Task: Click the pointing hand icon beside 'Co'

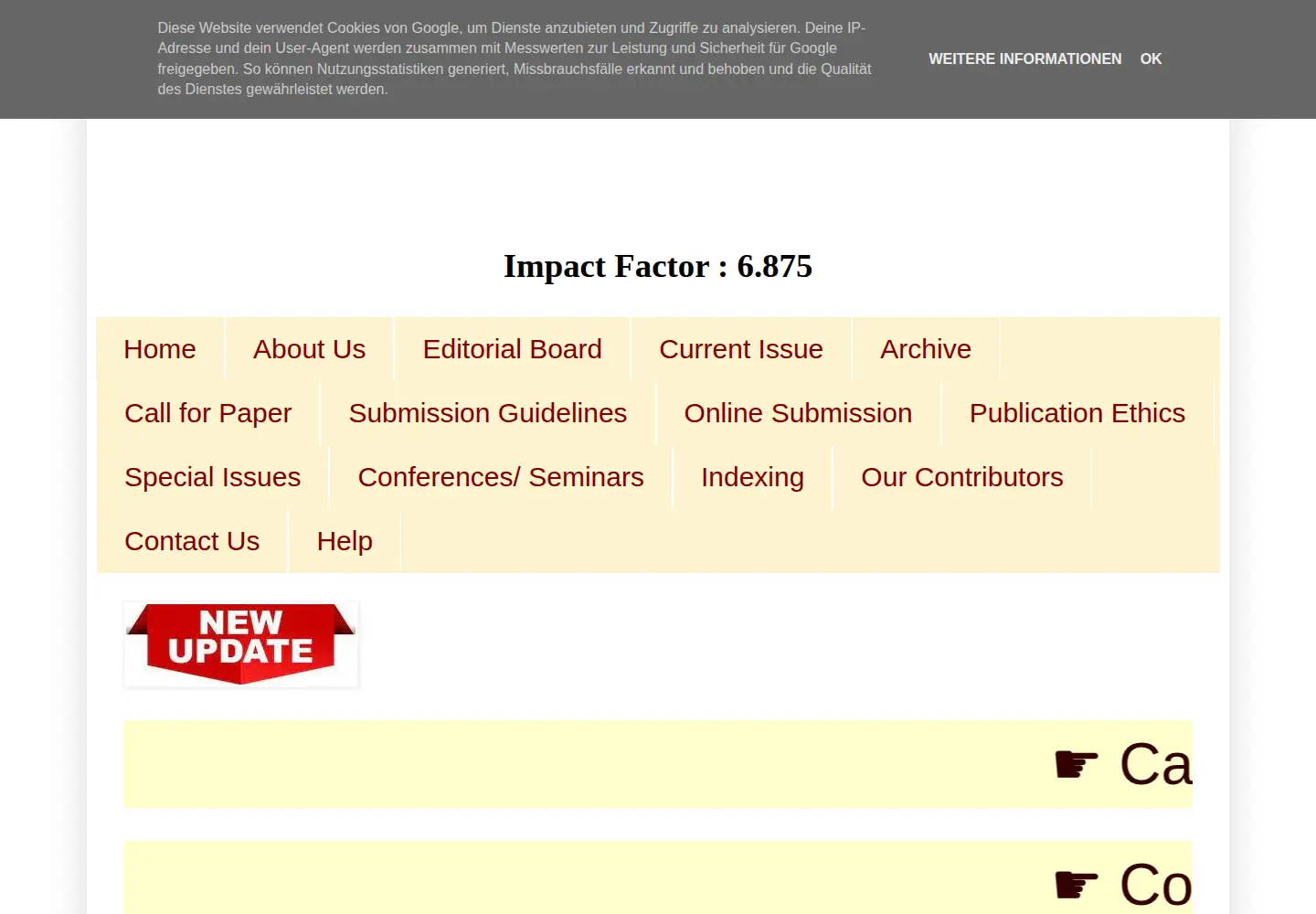Action: (1077, 885)
